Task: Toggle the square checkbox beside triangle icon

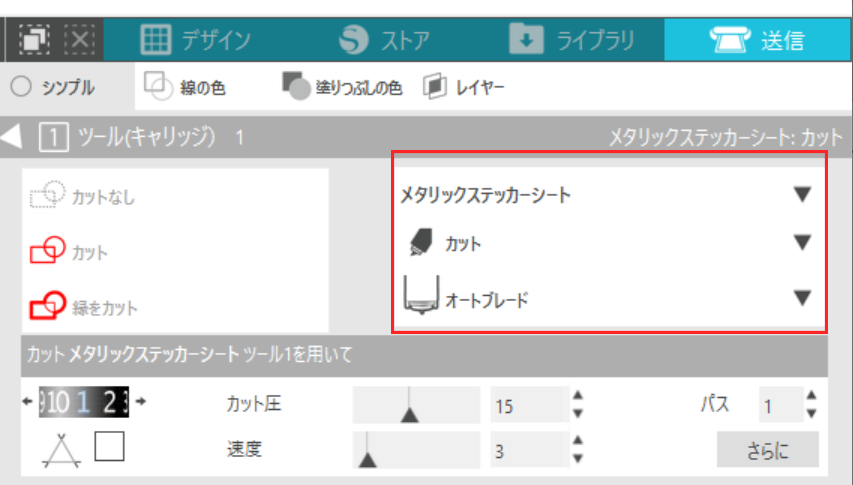Action: pos(109,446)
